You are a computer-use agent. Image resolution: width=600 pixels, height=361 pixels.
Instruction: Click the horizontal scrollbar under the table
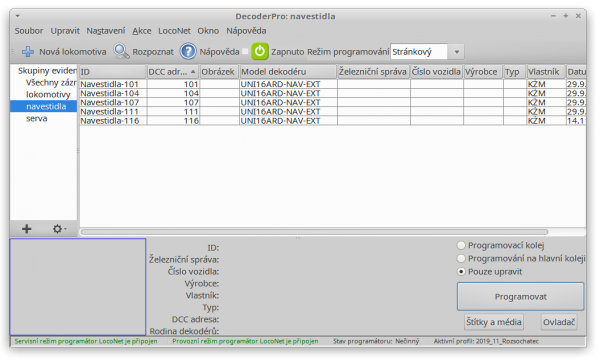coord(315,232)
